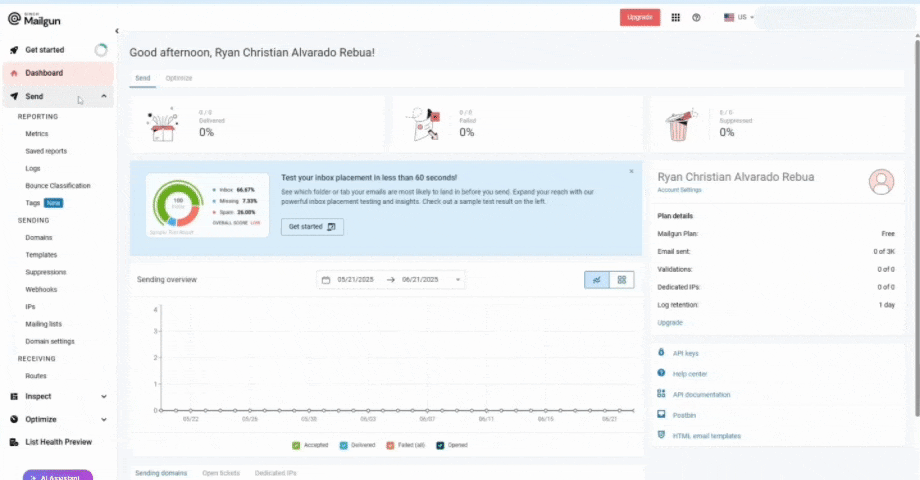Click the red Upgrade button
The width and height of the screenshot is (920, 480).
[640, 18]
